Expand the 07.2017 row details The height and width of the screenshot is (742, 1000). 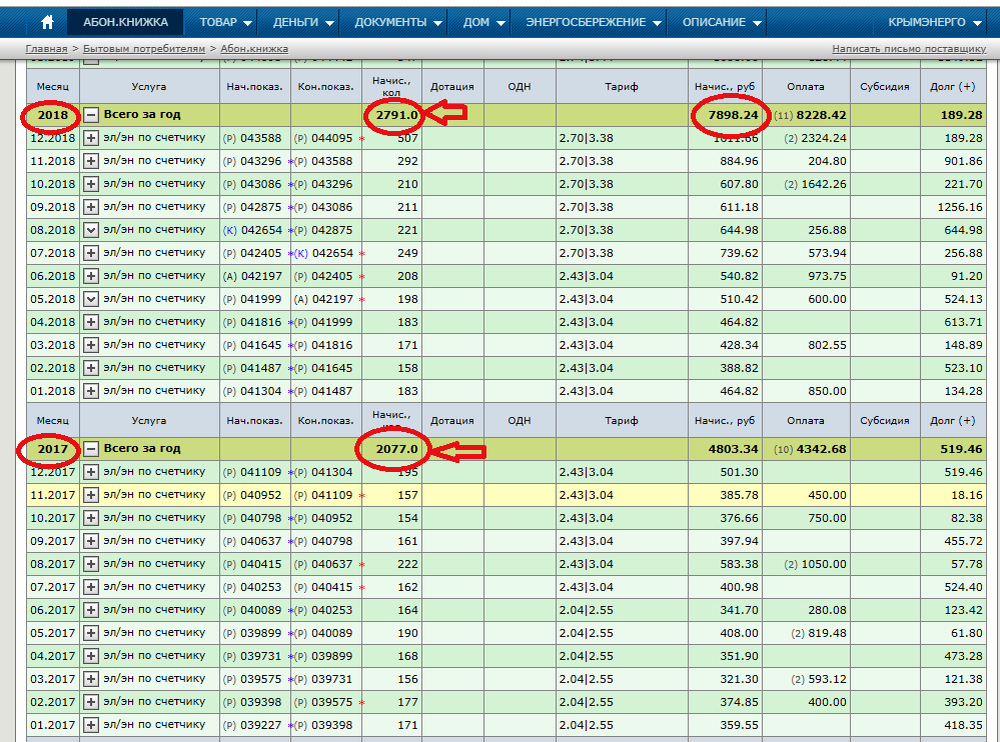tap(91, 587)
